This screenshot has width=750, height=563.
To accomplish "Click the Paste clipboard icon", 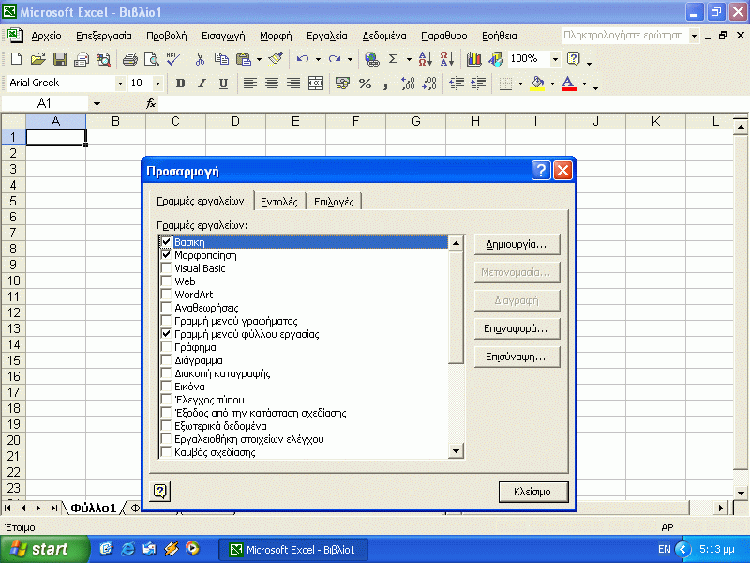I will (x=244, y=59).
